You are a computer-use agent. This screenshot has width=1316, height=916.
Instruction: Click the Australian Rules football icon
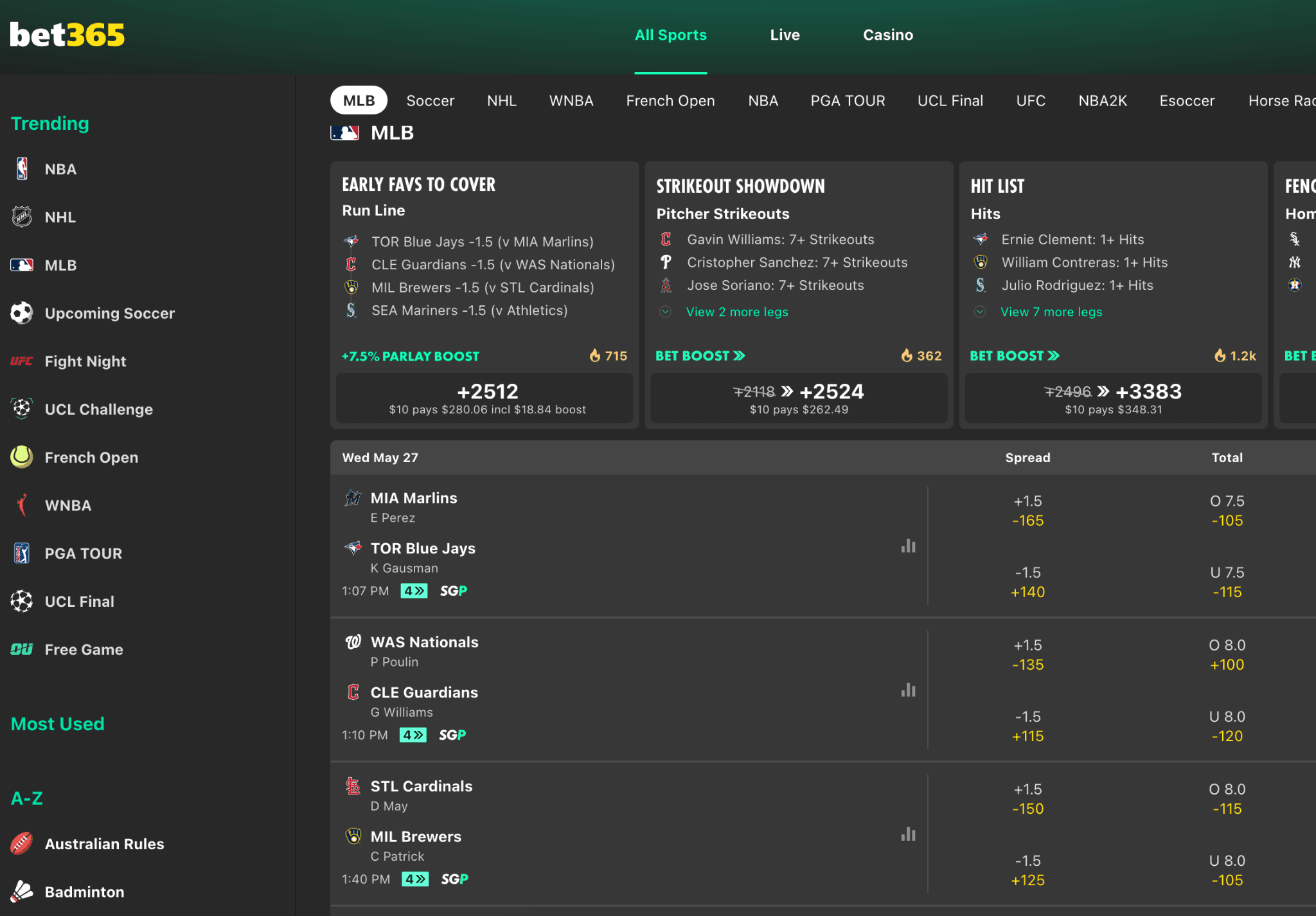click(x=22, y=843)
